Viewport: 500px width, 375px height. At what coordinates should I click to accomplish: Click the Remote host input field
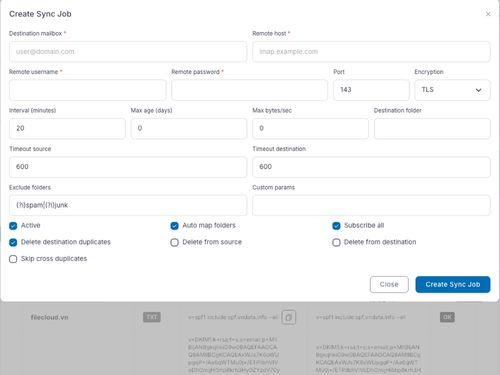[371, 52]
